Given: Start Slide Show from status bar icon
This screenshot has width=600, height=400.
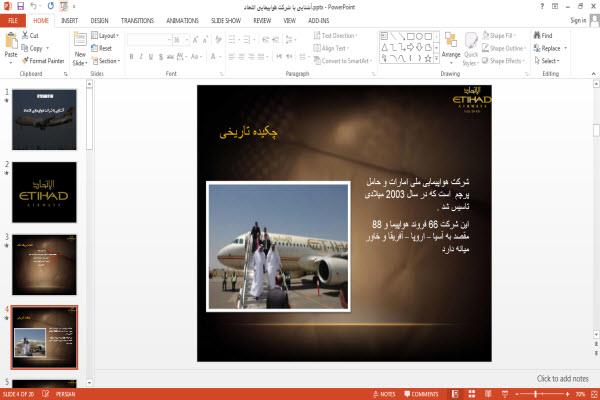Looking at the screenshot, I should (505, 394).
